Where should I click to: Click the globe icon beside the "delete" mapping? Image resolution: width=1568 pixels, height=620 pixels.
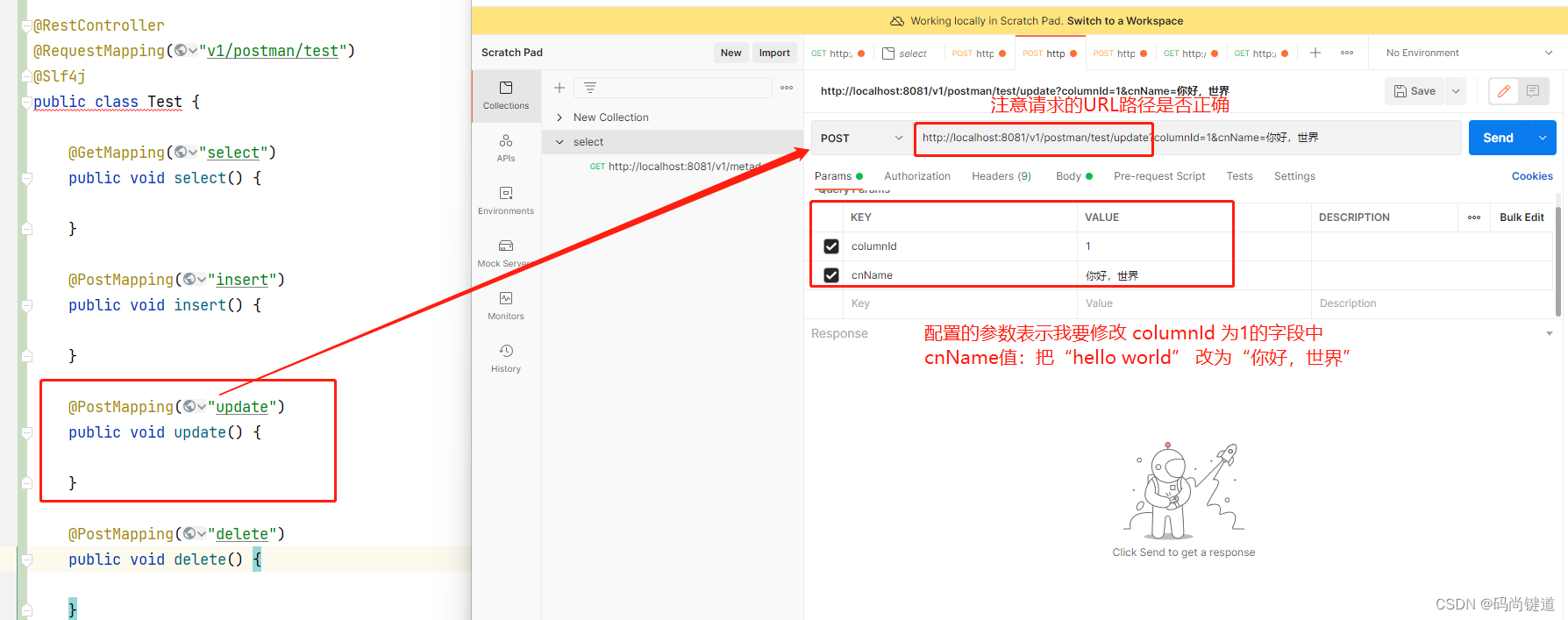(189, 534)
